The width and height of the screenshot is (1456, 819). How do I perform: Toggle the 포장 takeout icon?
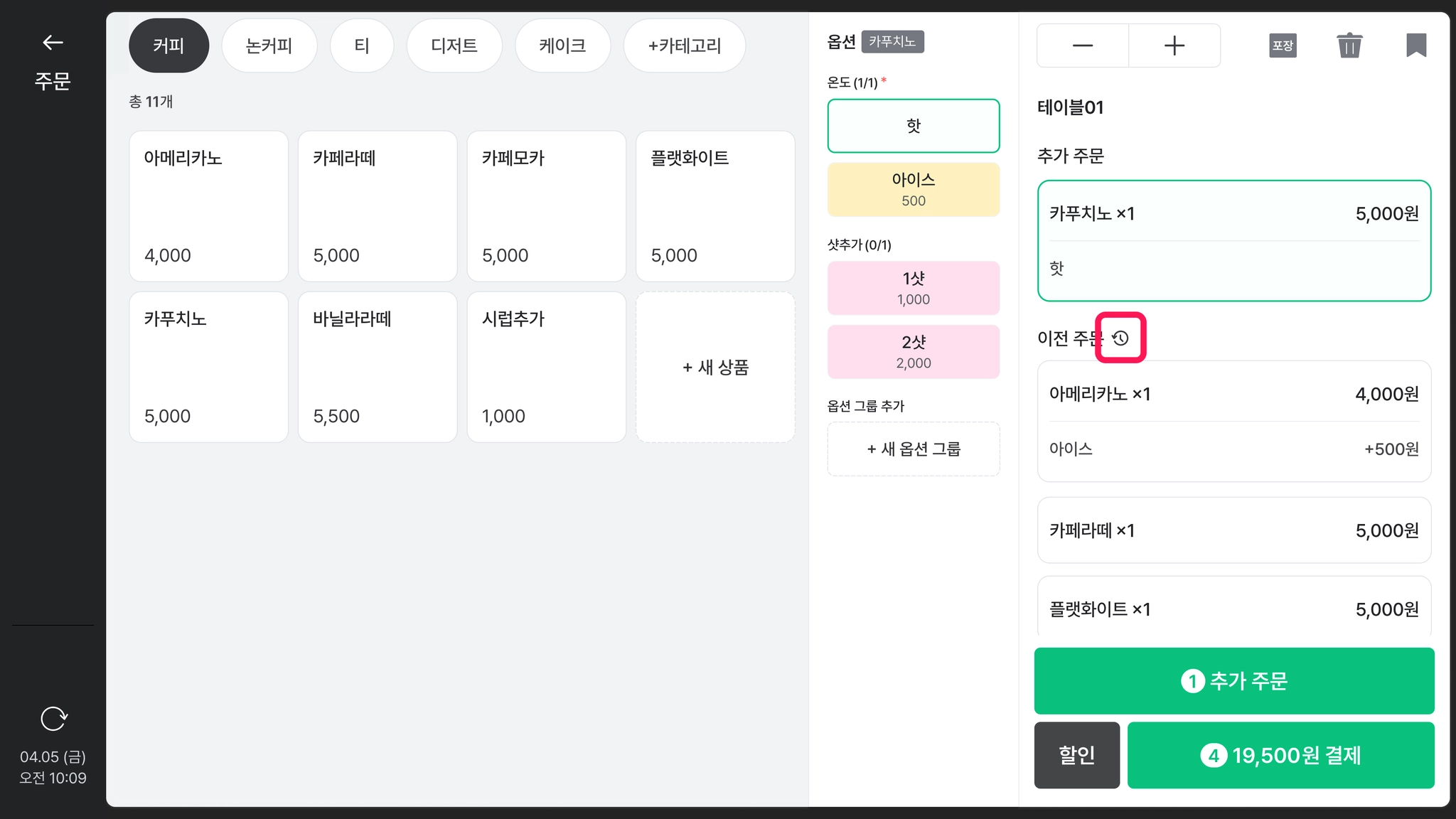[1283, 45]
